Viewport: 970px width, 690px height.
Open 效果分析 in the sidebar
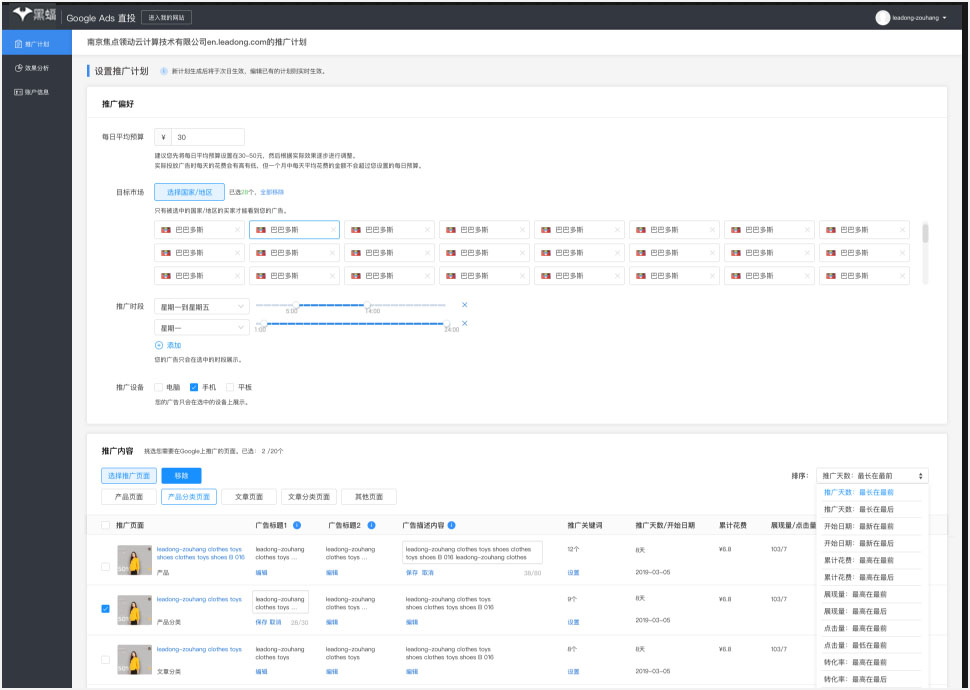36,68
